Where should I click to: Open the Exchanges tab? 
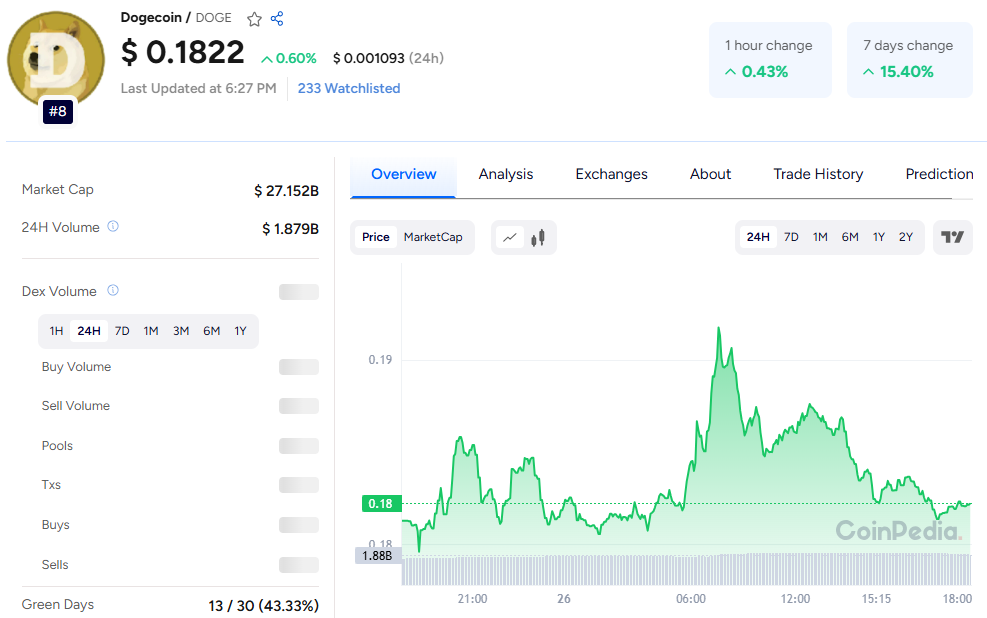click(611, 174)
